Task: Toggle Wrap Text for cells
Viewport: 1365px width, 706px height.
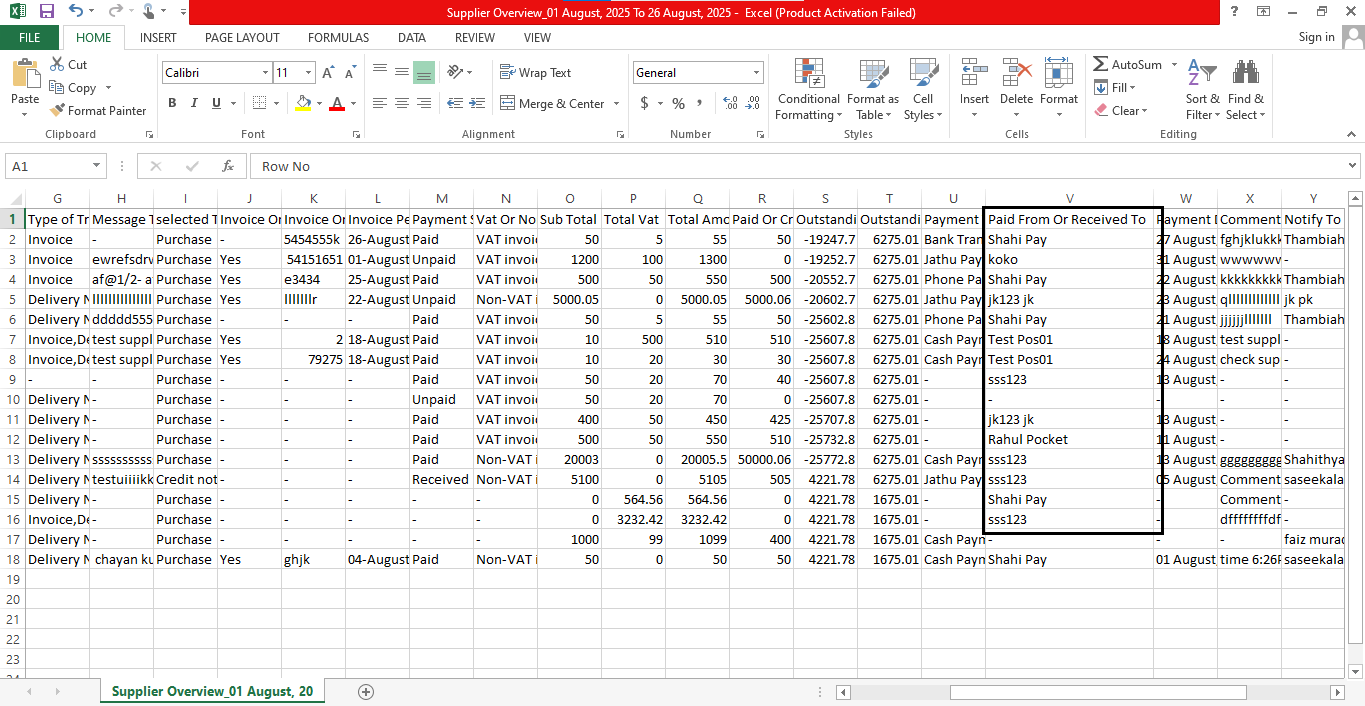Action: tap(535, 73)
